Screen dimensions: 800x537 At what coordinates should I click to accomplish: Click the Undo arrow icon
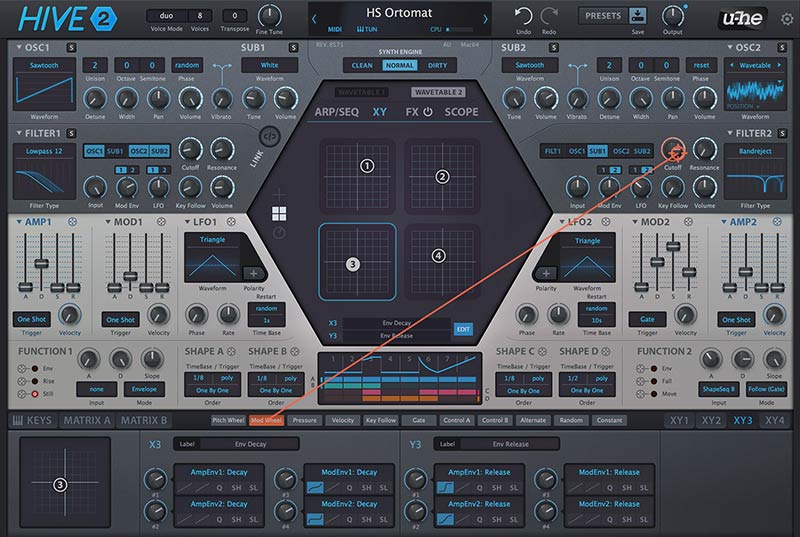pos(523,16)
